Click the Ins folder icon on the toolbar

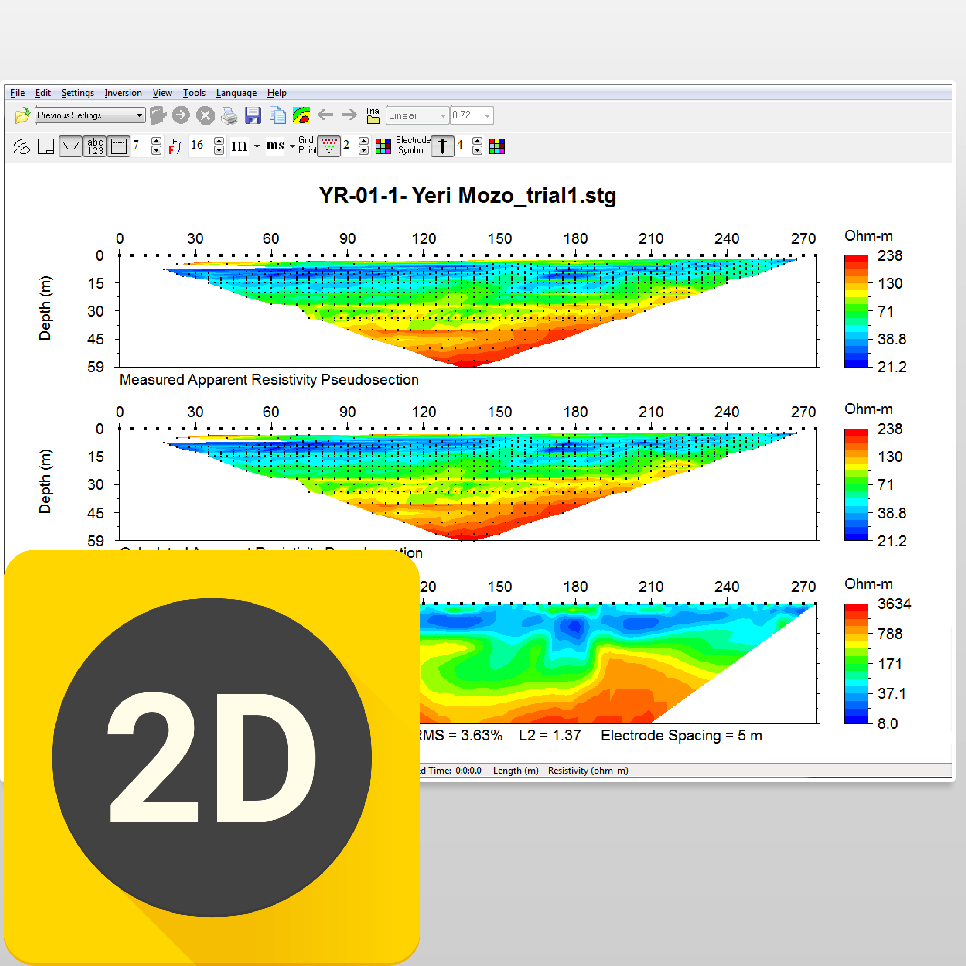point(372,116)
